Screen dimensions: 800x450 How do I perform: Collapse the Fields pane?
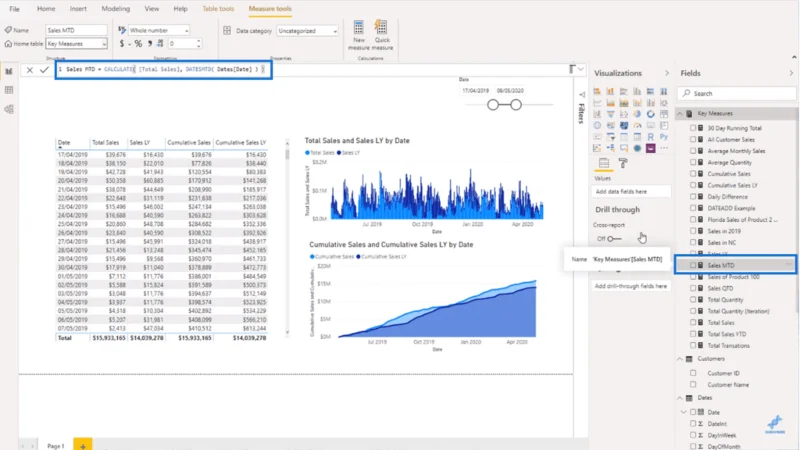coord(791,73)
